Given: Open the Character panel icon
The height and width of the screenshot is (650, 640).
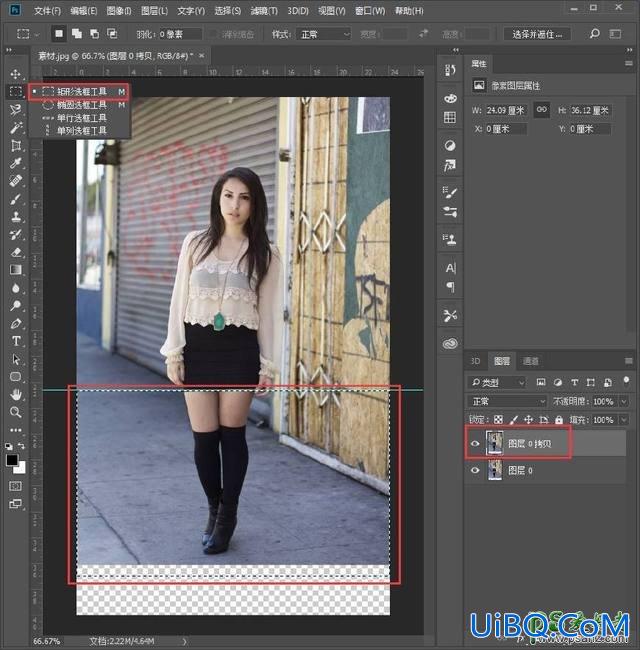Looking at the screenshot, I should (450, 269).
